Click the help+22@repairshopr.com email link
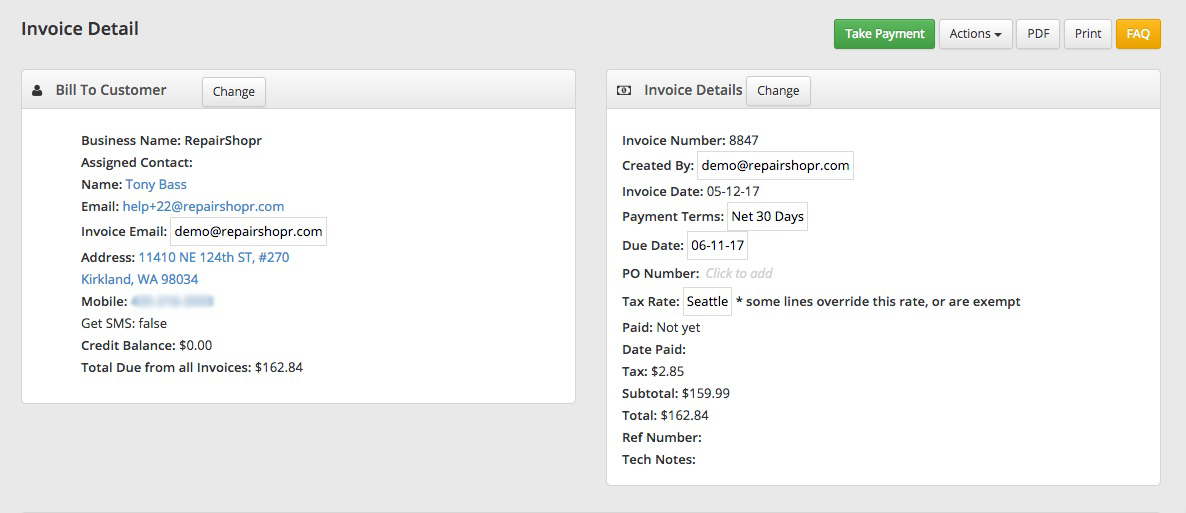1186x513 pixels. [x=203, y=206]
